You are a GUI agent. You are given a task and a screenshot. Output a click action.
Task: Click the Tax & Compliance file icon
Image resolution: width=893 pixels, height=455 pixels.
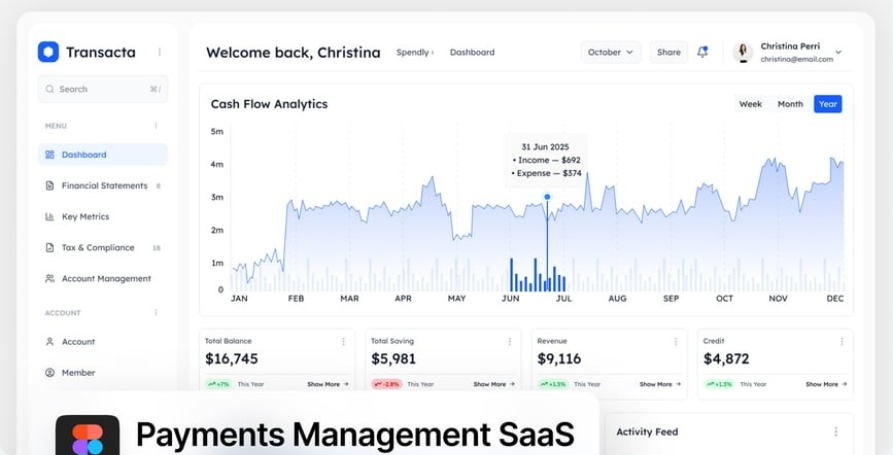[x=50, y=248]
